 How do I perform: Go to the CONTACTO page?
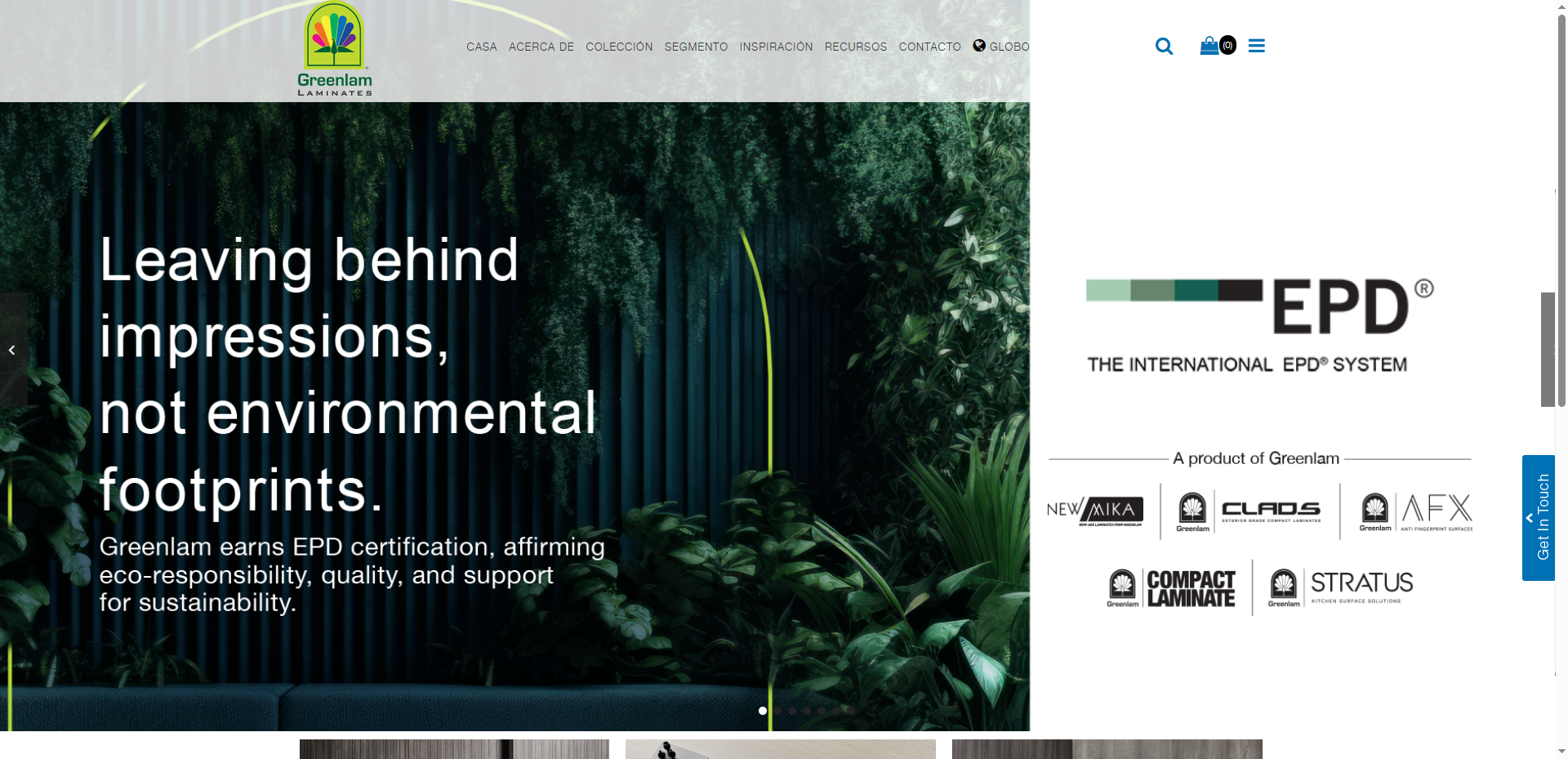point(929,47)
